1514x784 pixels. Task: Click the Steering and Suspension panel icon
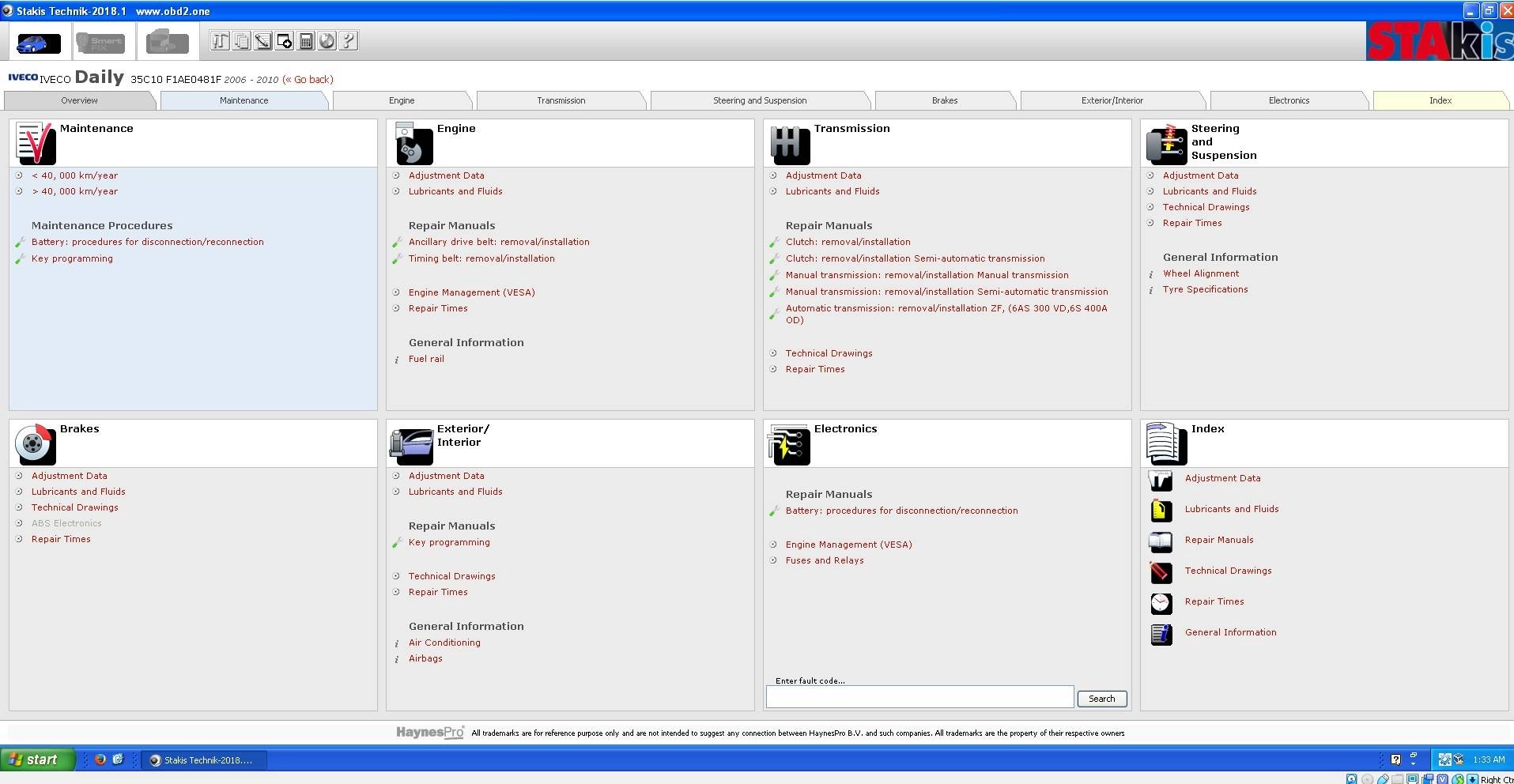(x=1166, y=144)
